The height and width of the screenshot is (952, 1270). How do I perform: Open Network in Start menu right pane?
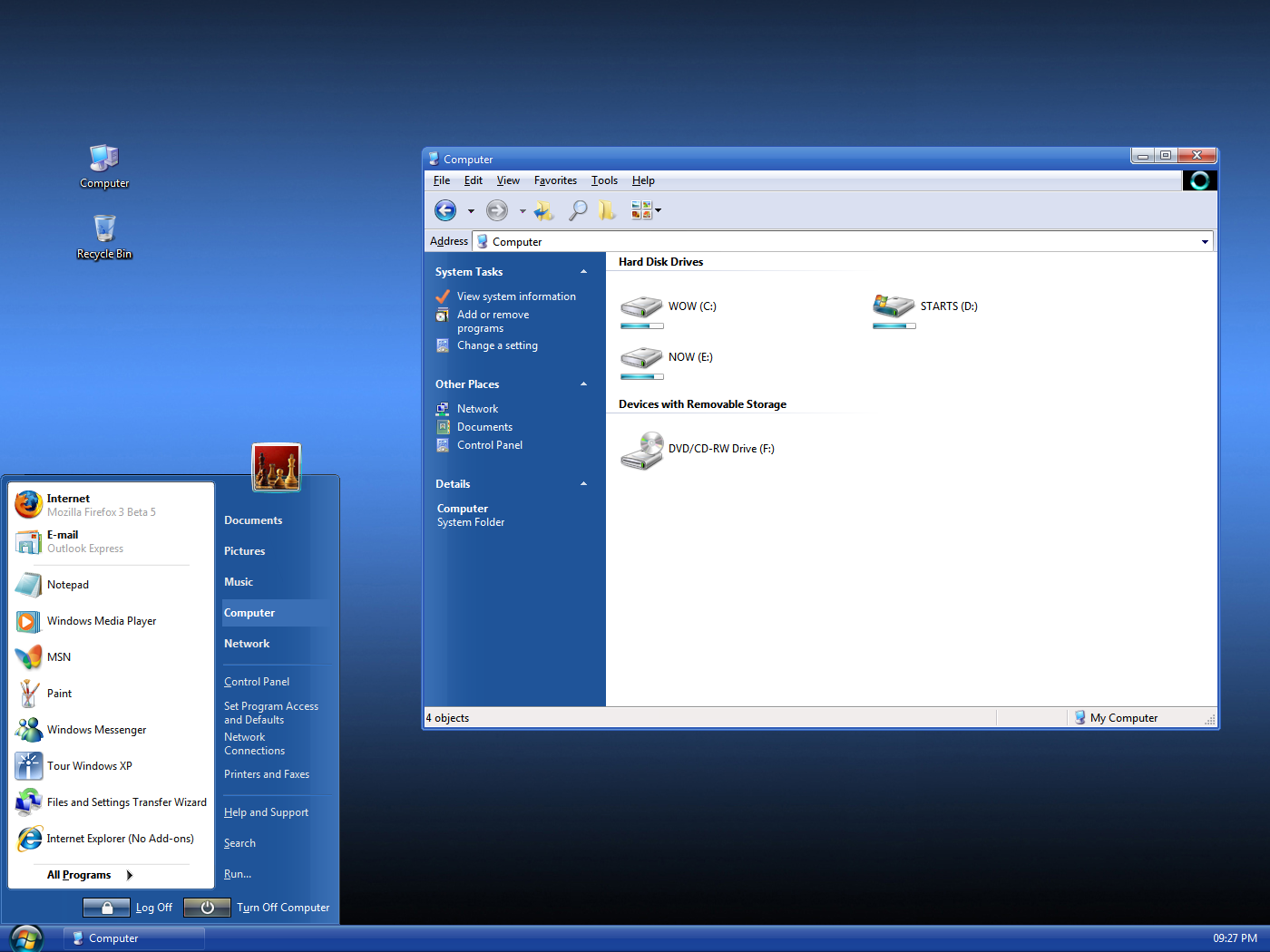coord(247,644)
